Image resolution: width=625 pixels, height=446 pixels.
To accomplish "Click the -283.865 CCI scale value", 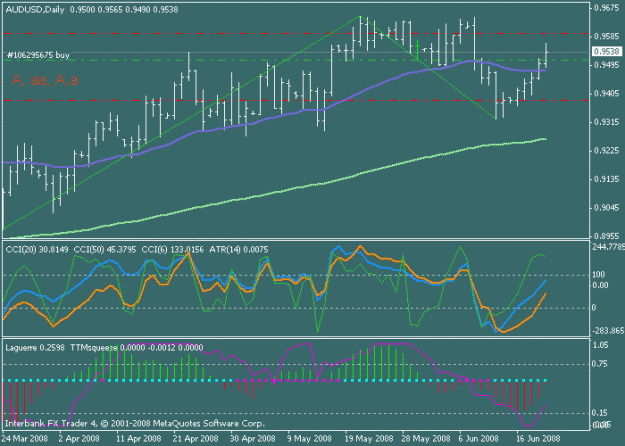I will [x=608, y=331].
